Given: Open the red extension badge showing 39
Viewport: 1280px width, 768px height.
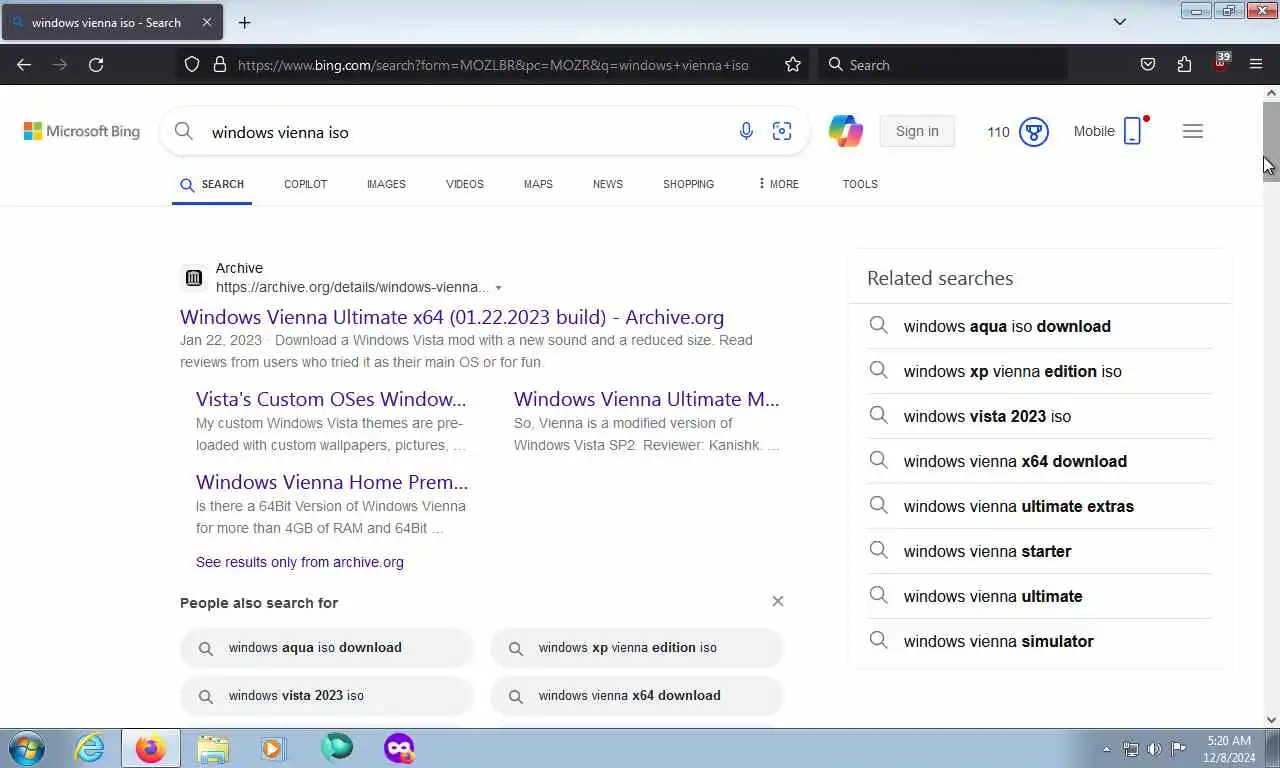Looking at the screenshot, I should click(1221, 62).
